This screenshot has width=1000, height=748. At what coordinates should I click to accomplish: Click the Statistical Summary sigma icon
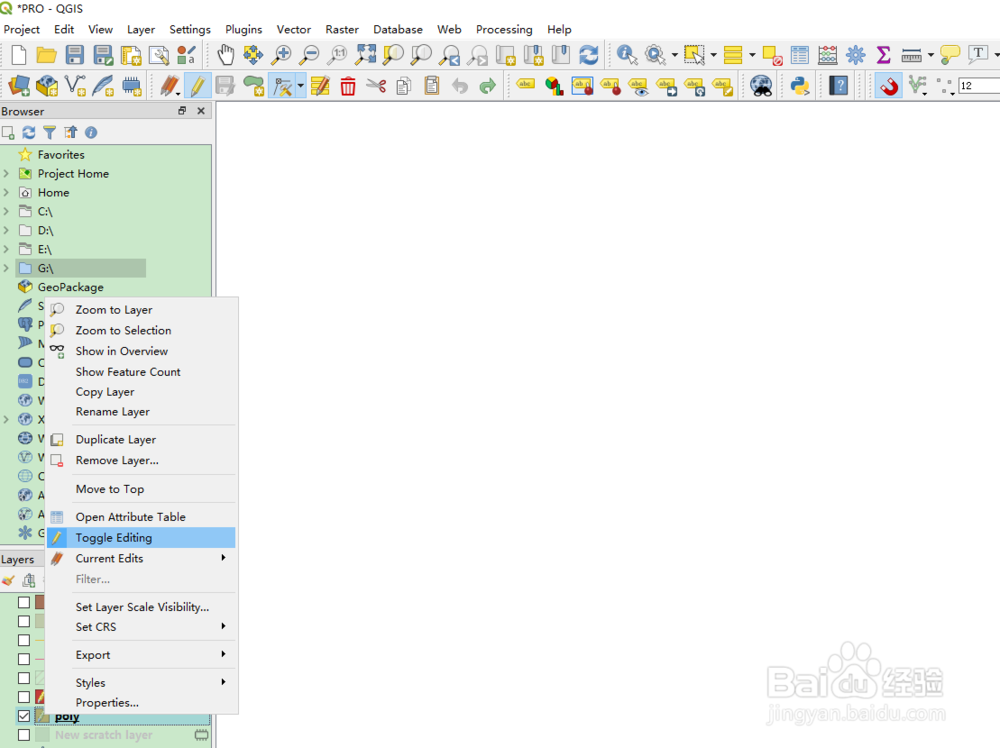pyautogui.click(x=883, y=55)
